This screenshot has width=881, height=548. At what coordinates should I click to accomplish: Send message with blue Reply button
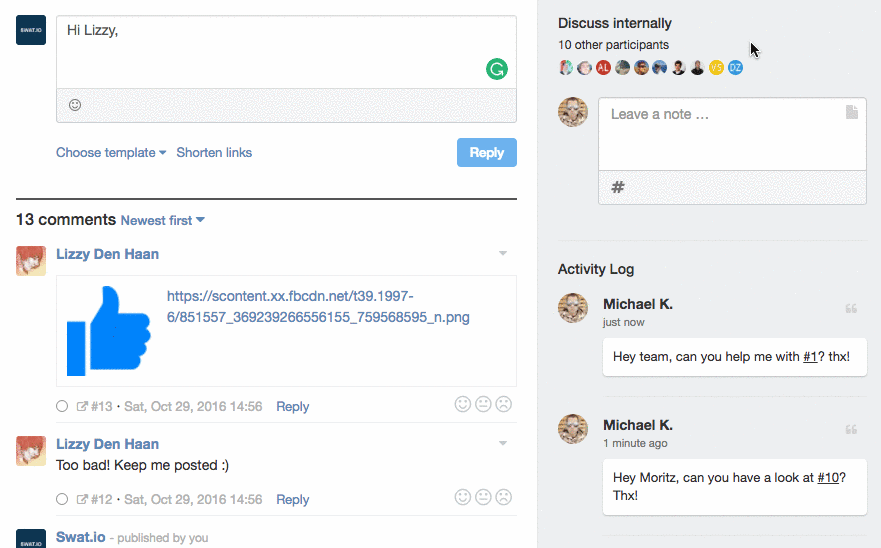pos(487,153)
